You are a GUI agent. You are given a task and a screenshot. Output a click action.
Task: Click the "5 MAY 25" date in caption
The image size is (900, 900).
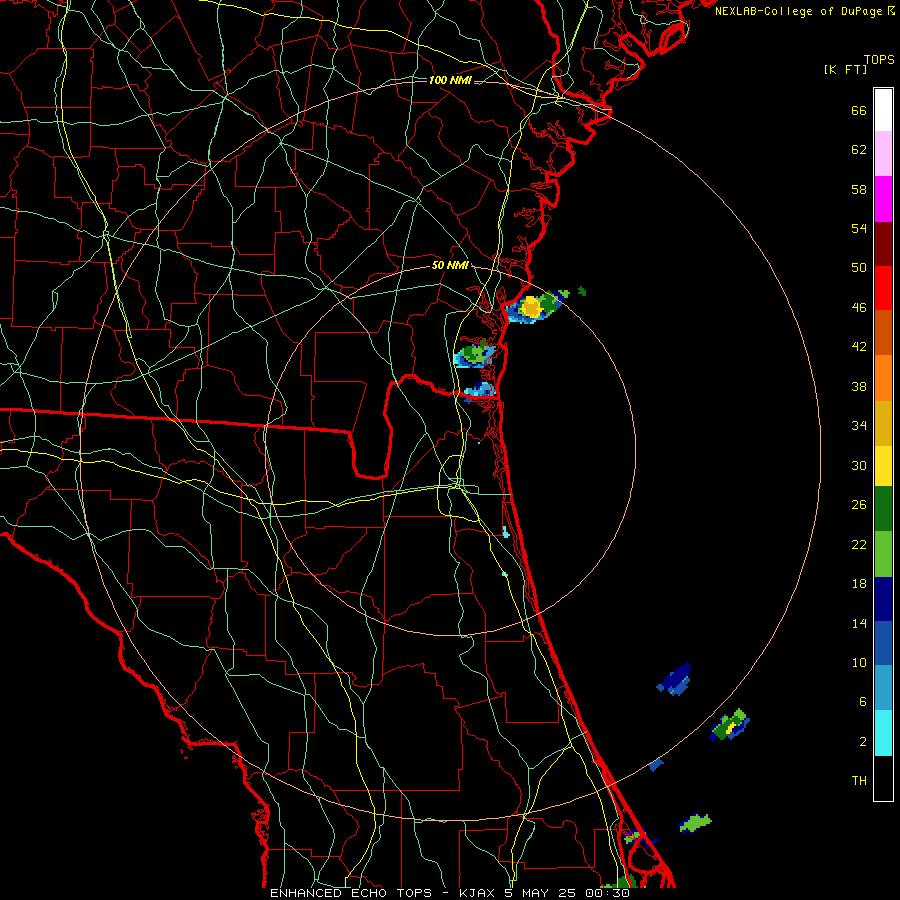pos(539,893)
